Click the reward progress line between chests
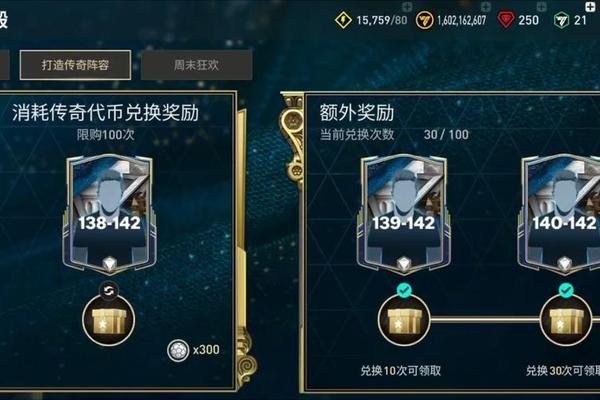 click(485, 320)
